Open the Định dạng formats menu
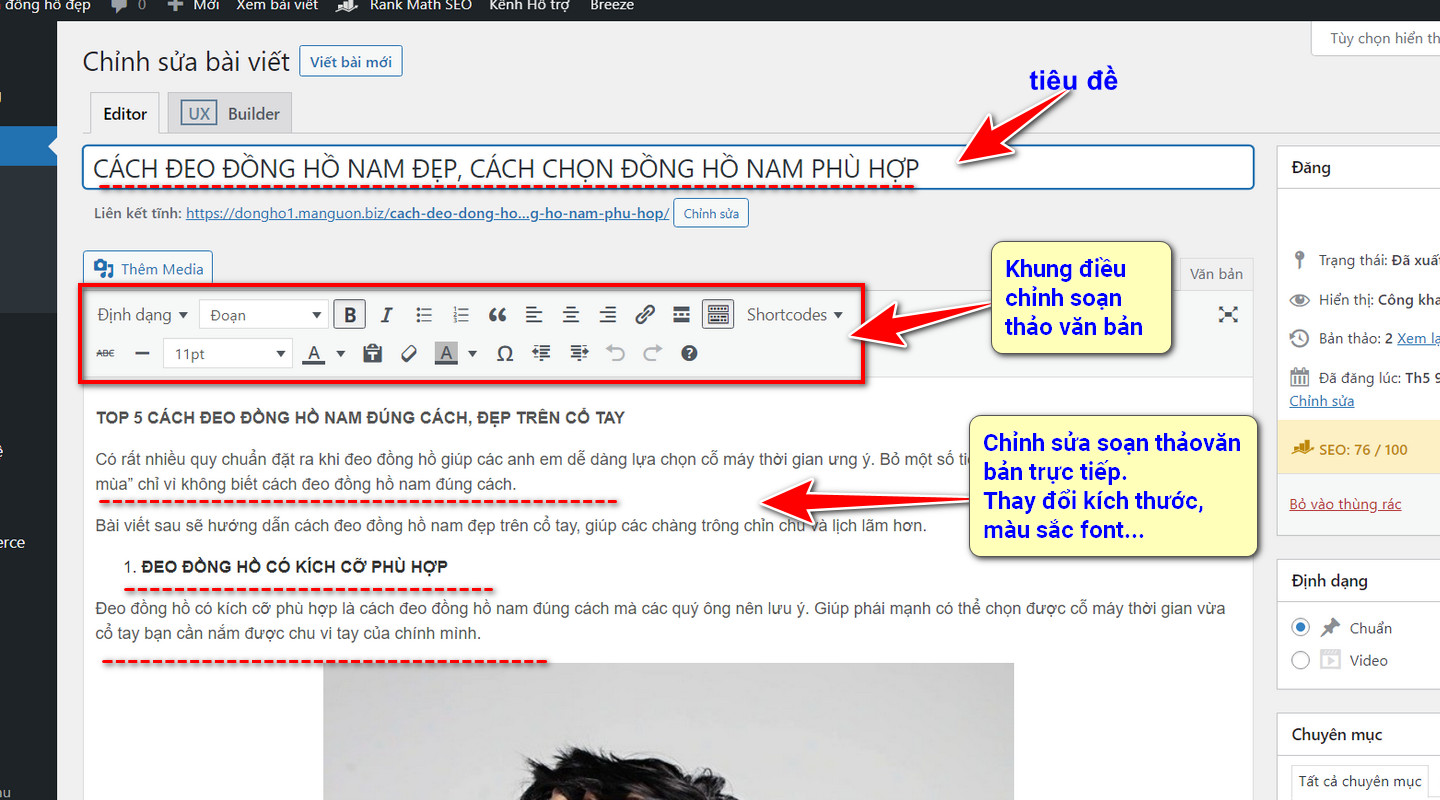The image size is (1440, 800). coord(143,315)
